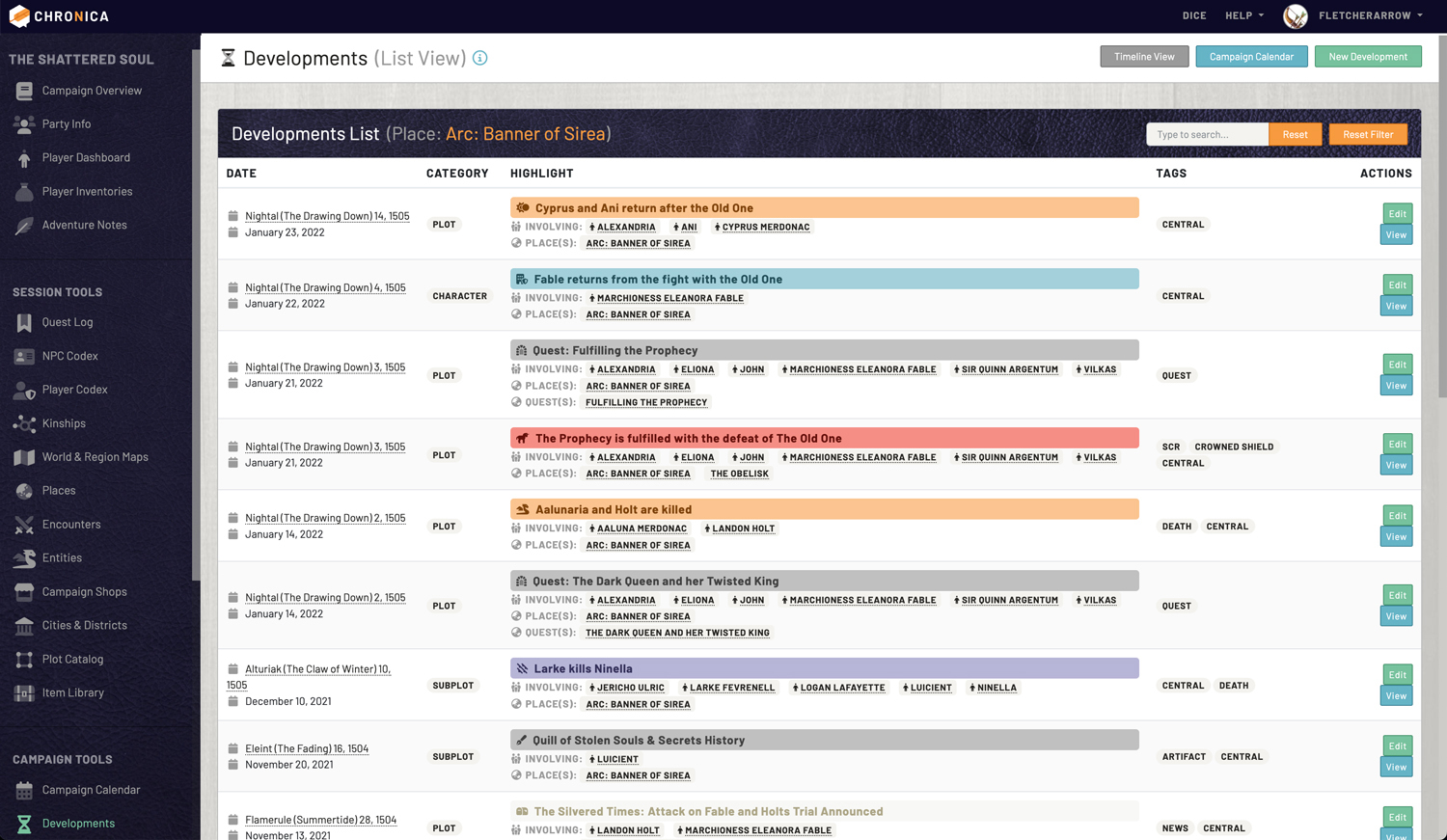Click the NPC Codex sidebar icon
The image size is (1447, 840).
coord(24,356)
